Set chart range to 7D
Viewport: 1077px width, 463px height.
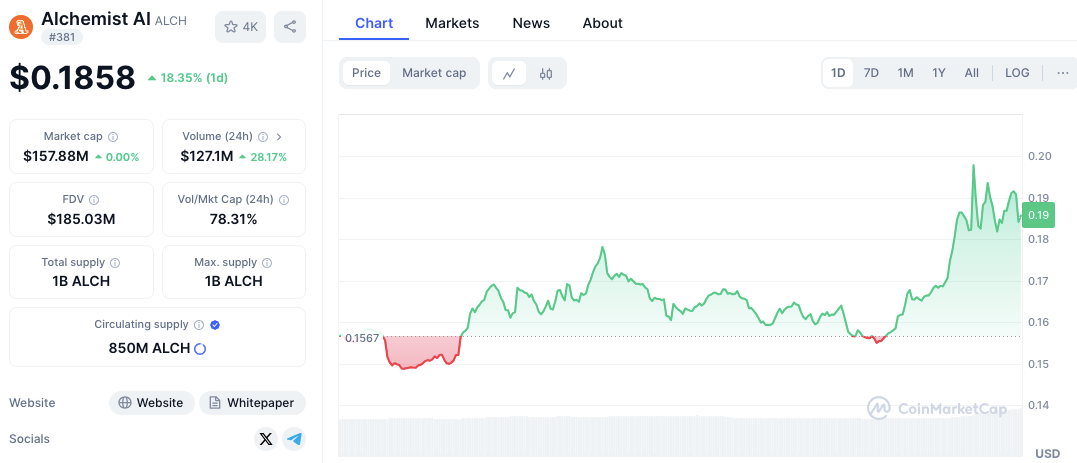[x=871, y=73]
